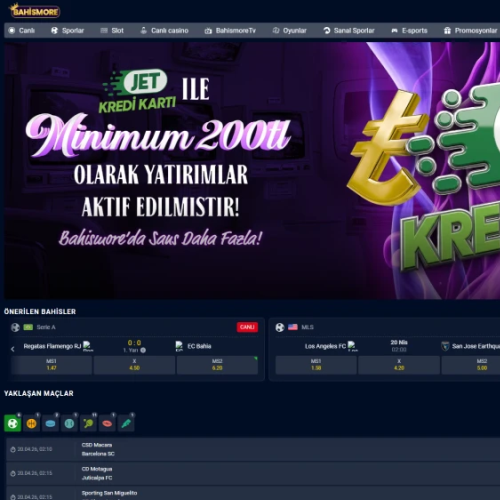
Task: Open the CSD Macara vs Barcelona SC match
Action: point(253,449)
